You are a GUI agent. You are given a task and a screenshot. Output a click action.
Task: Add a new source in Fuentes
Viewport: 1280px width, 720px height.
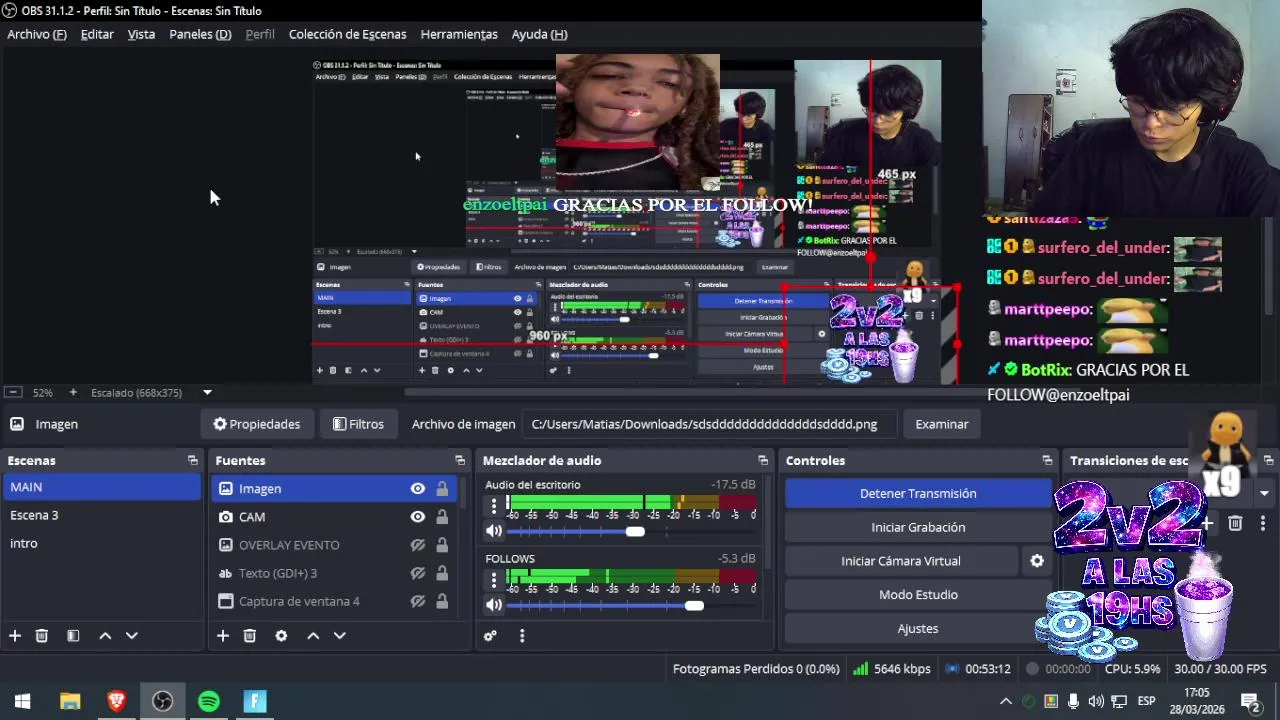[223, 636]
